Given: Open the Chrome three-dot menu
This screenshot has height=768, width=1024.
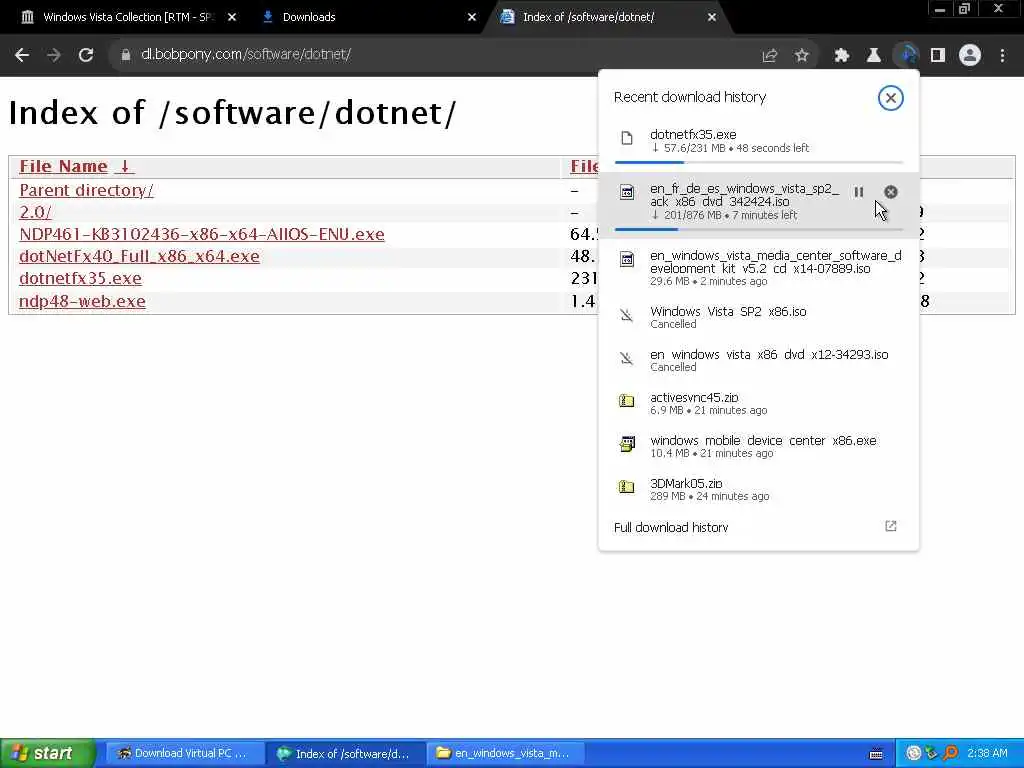Looking at the screenshot, I should click(x=1002, y=56).
